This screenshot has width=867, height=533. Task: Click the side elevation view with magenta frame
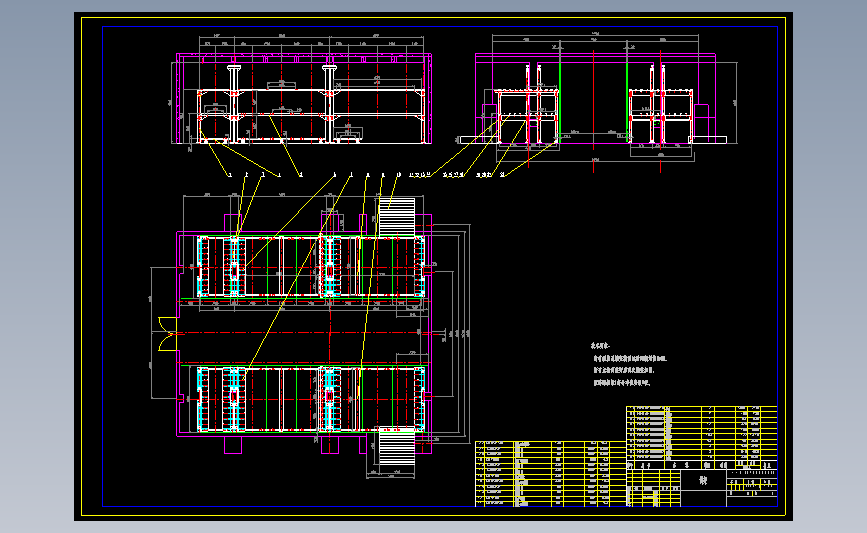point(599,100)
